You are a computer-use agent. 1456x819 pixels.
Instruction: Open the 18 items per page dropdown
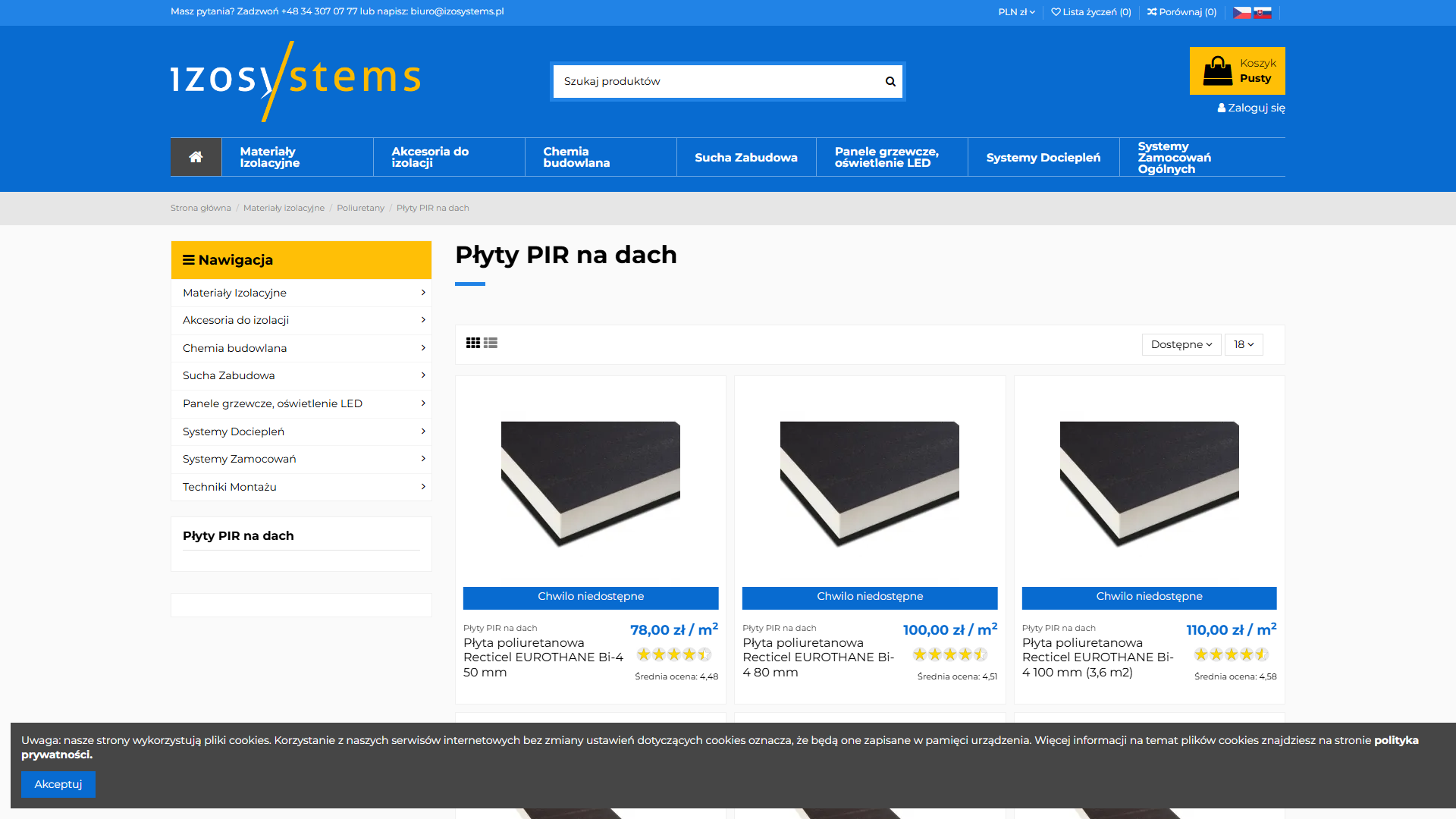(x=1243, y=344)
